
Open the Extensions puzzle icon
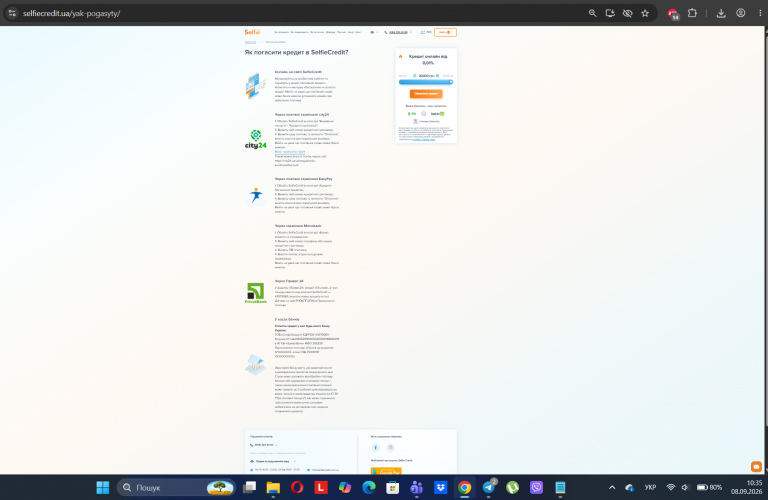[x=692, y=13]
